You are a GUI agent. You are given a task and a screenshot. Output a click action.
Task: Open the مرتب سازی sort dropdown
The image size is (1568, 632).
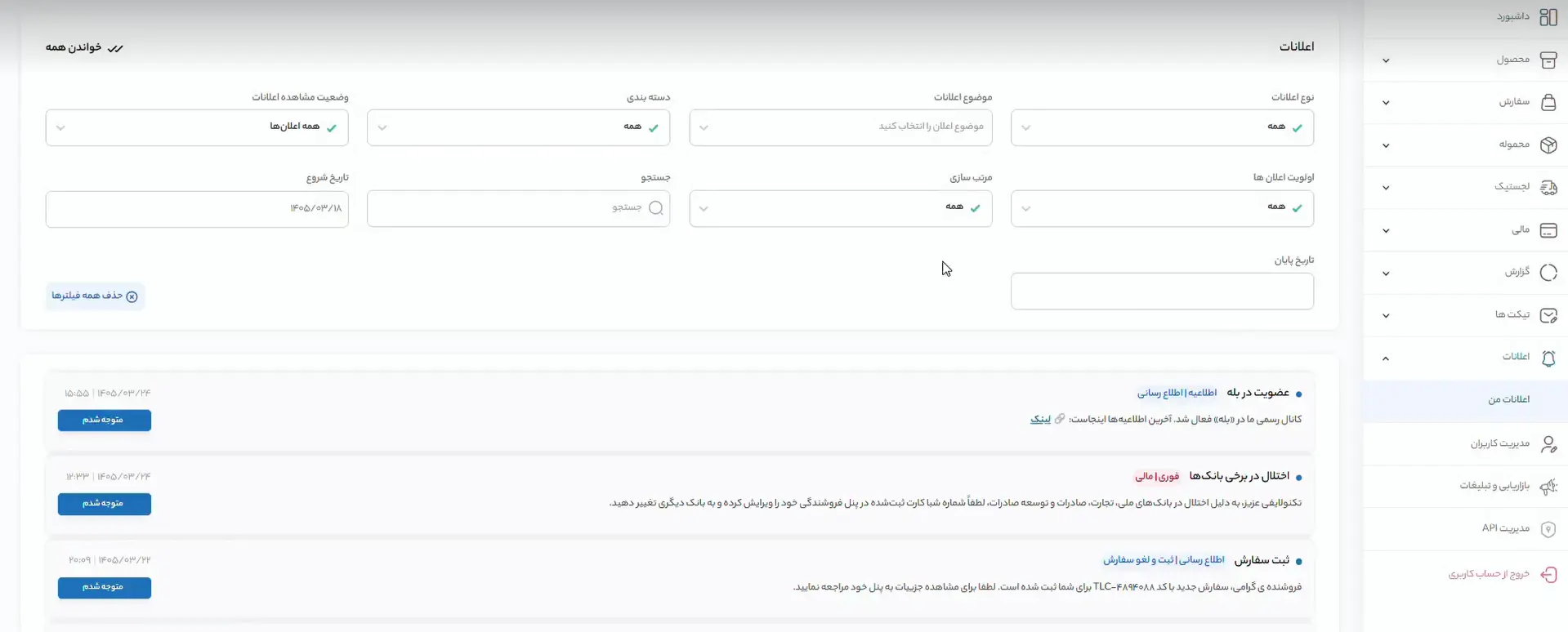(840, 208)
